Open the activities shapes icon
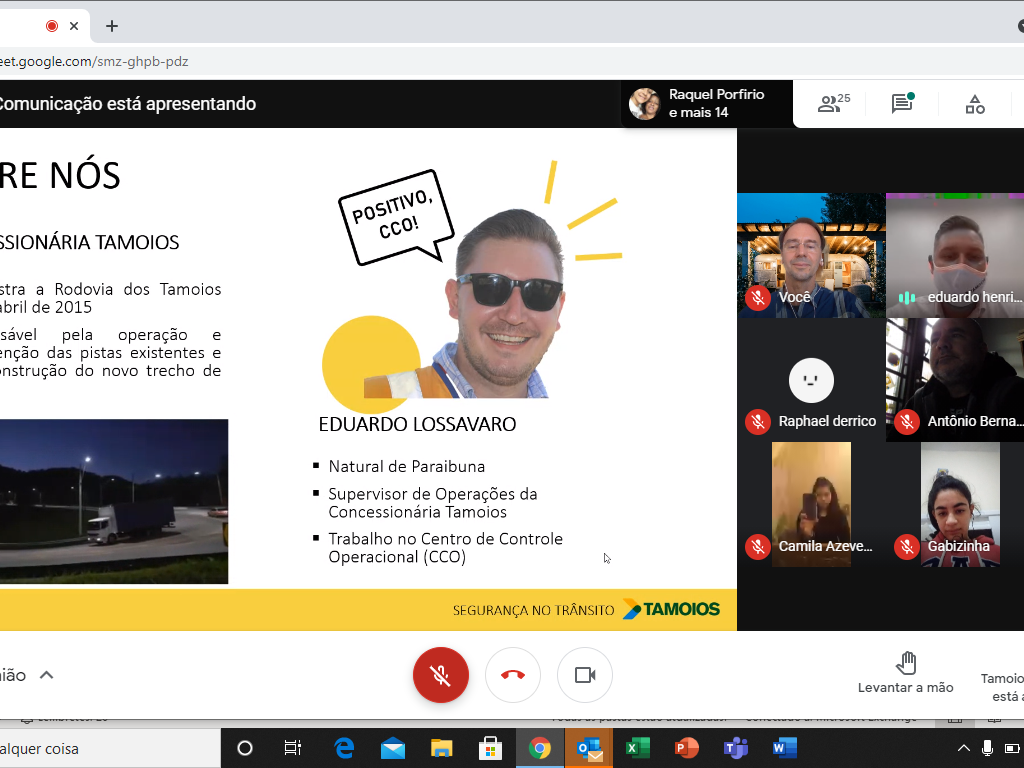1024x768 pixels. coord(975,104)
